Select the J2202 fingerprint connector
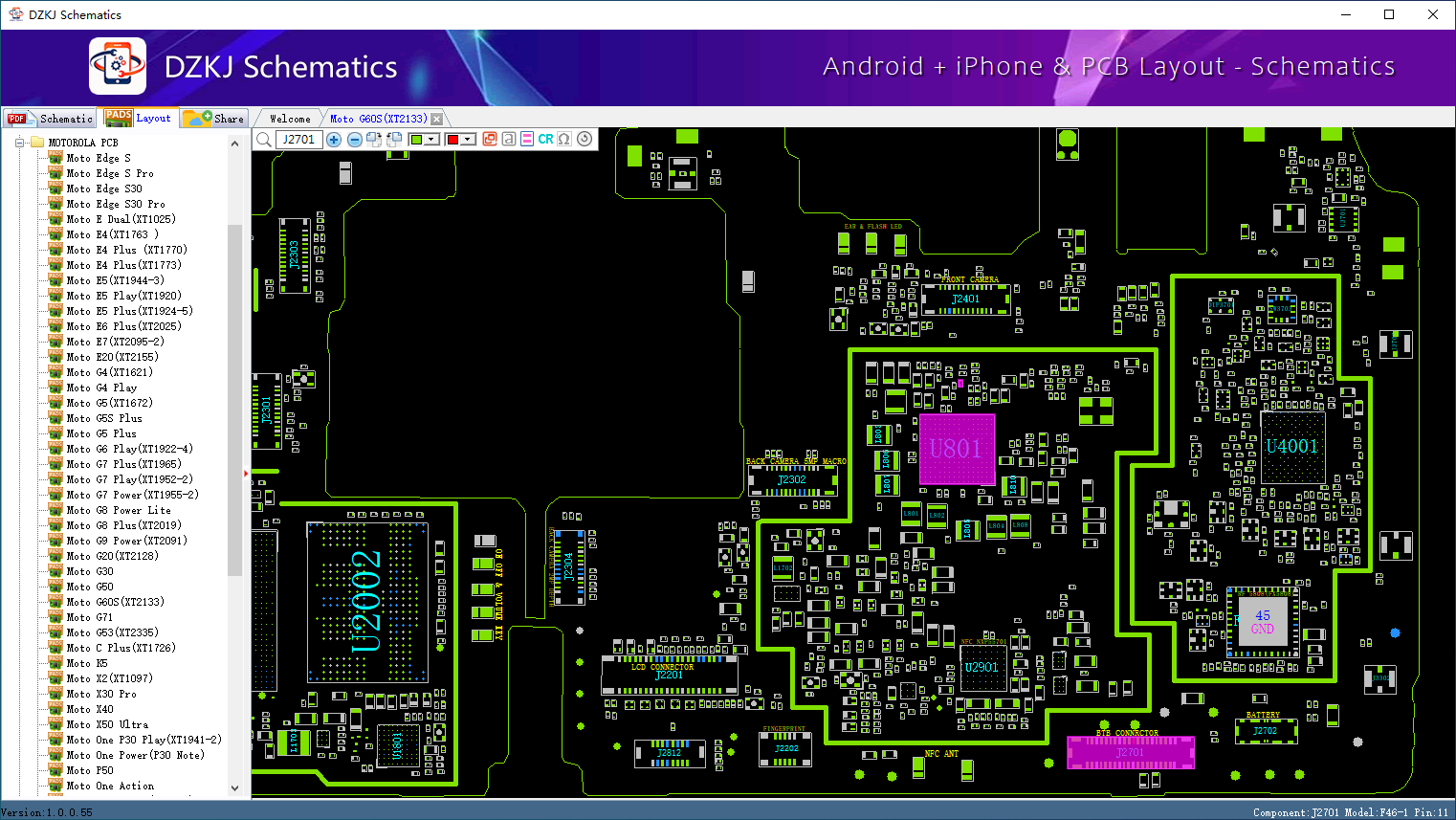This screenshot has width=1456, height=820. pos(786,749)
